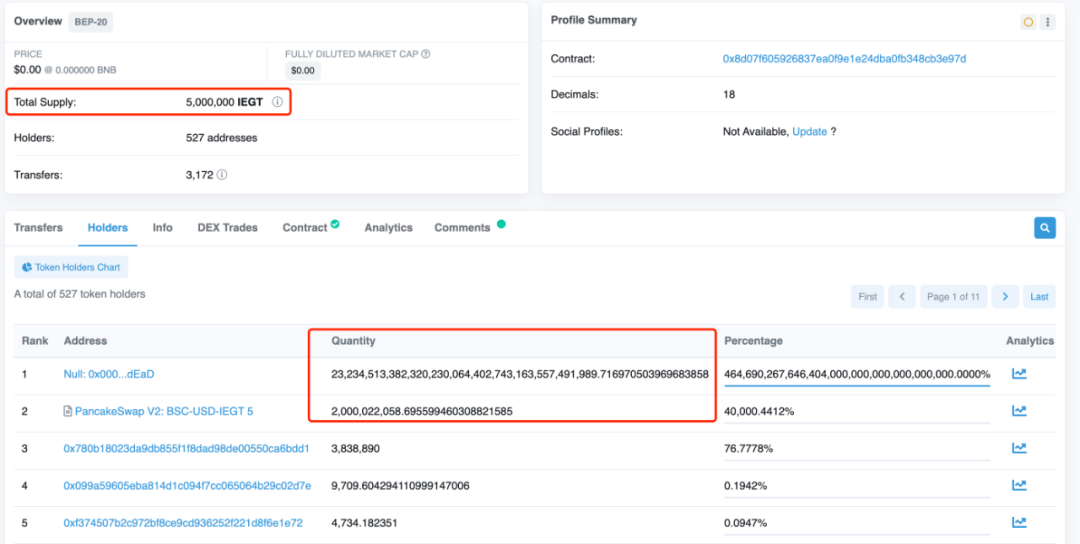This screenshot has width=1080, height=544.
Task: Click the Token Holders Chart button
Action: pyautogui.click(x=71, y=267)
